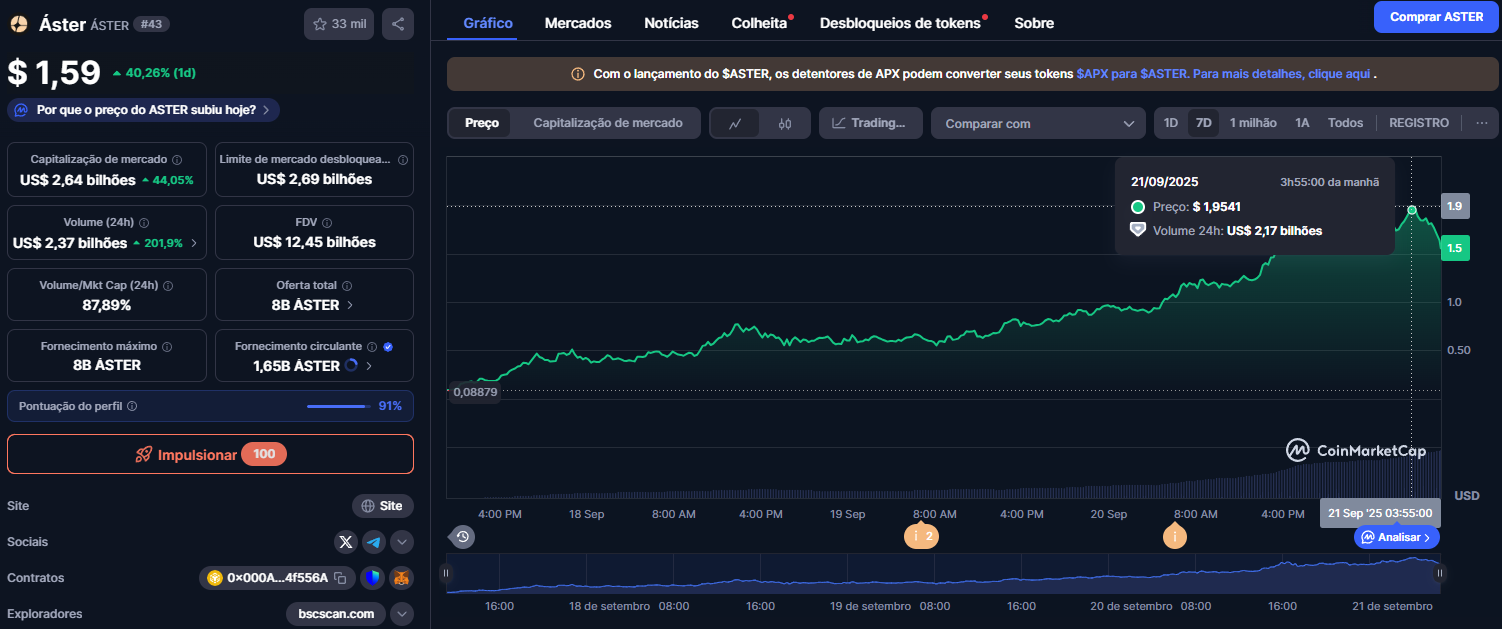Click the BNB chain icon in contract

click(214, 578)
